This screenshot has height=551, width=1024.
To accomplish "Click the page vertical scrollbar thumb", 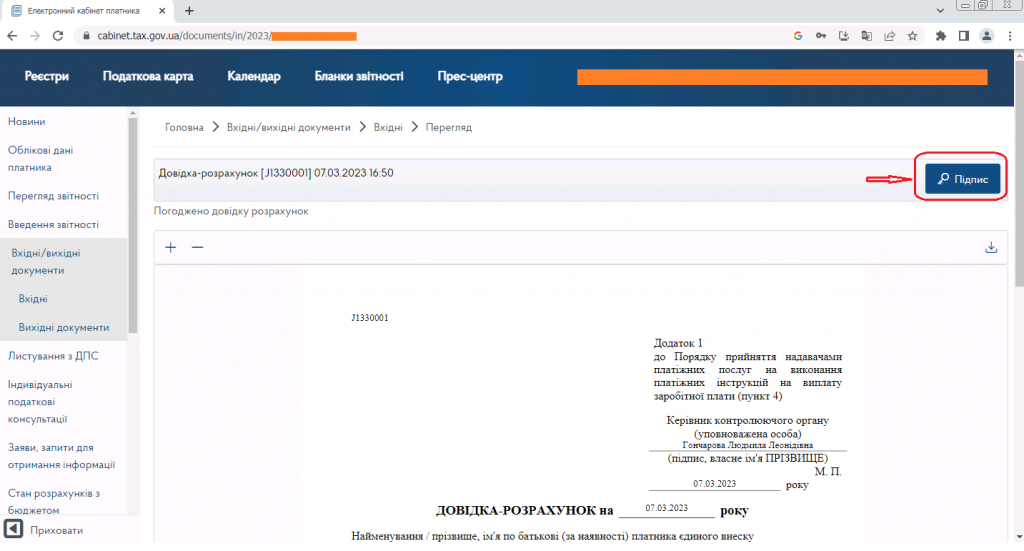I will pos(1019,176).
